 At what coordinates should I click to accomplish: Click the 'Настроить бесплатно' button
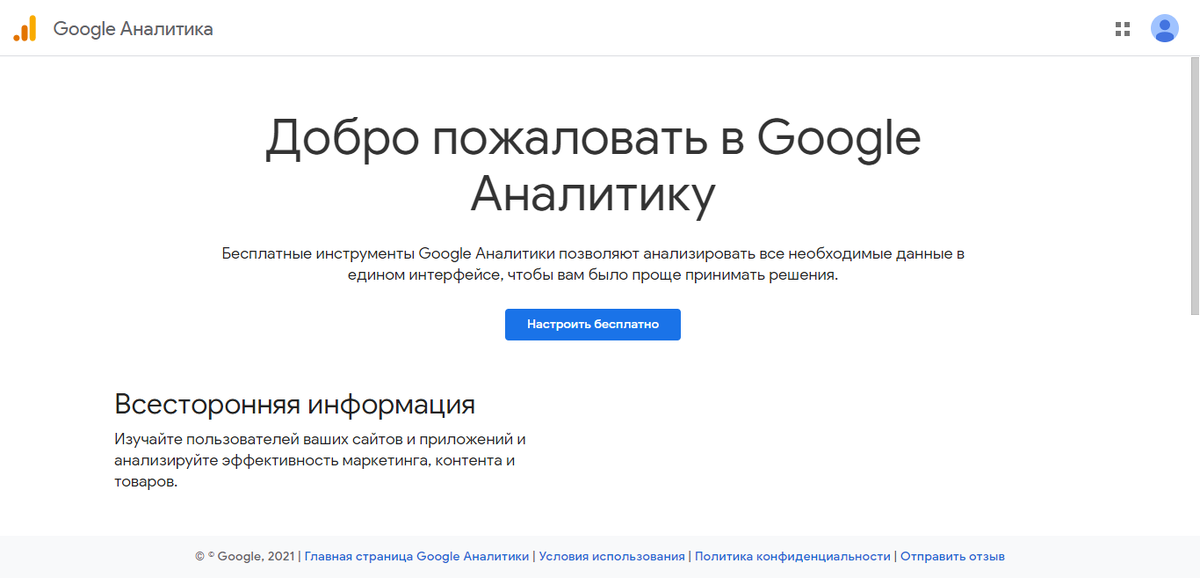pyautogui.click(x=593, y=325)
